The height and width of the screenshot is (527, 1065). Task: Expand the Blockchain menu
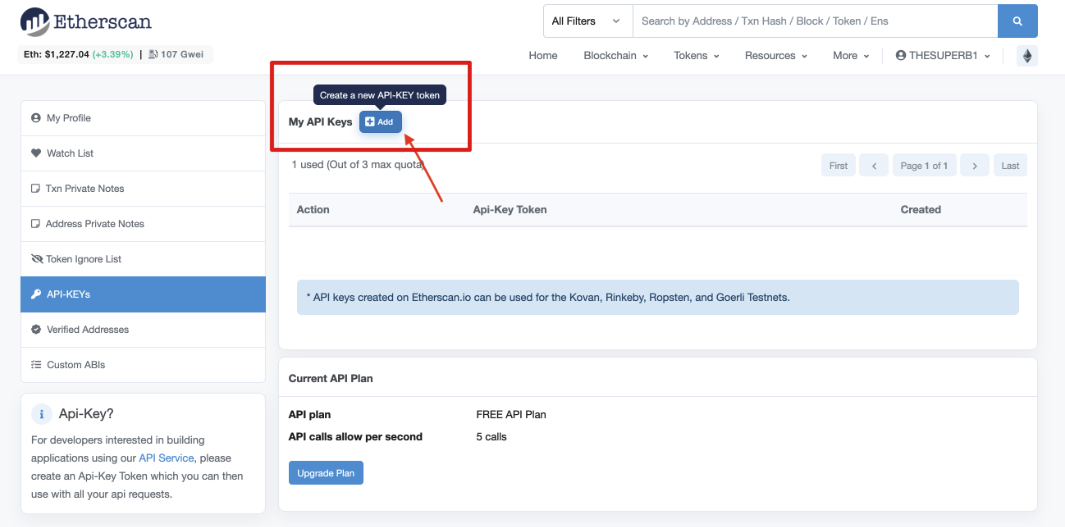615,56
